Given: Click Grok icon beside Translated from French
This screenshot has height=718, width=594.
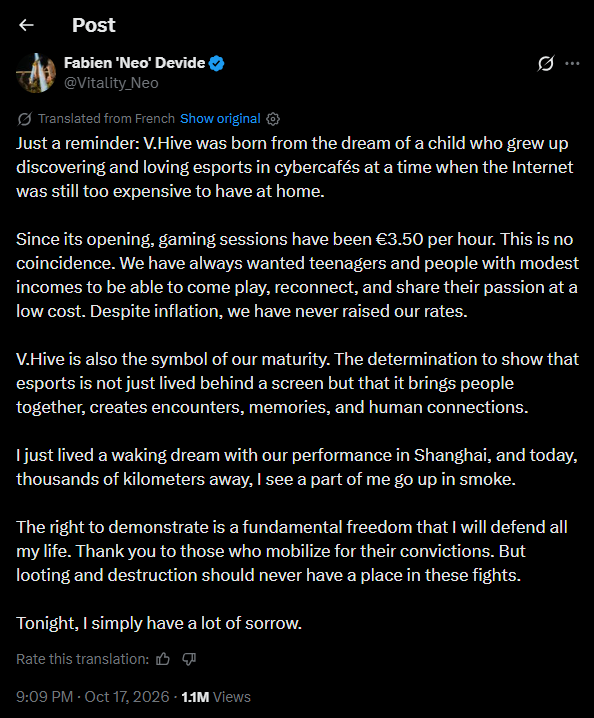Looking at the screenshot, I should point(24,119).
